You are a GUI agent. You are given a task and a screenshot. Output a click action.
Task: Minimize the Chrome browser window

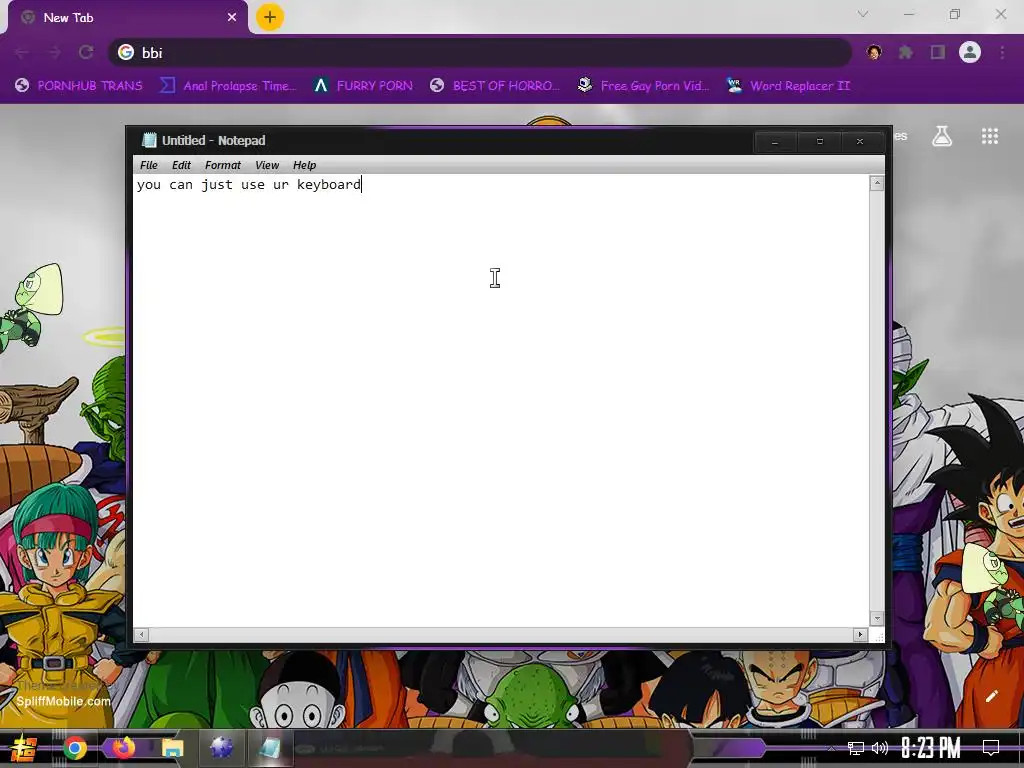pos(909,14)
